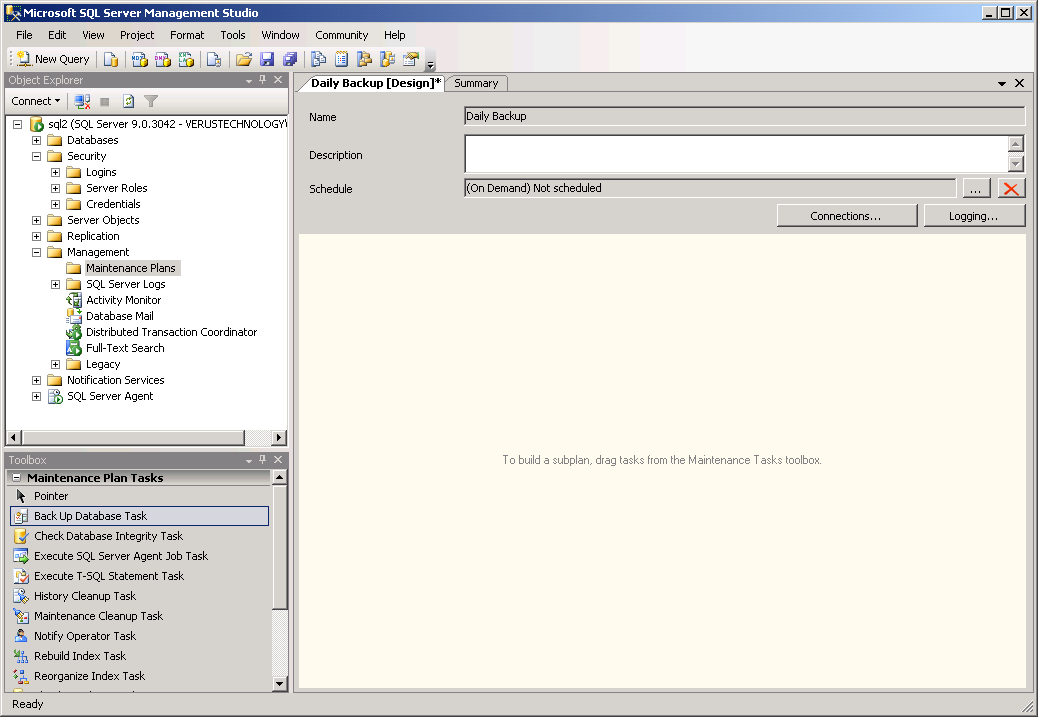Click the red X remove schedule button
1038x717 pixels.
[x=1011, y=188]
